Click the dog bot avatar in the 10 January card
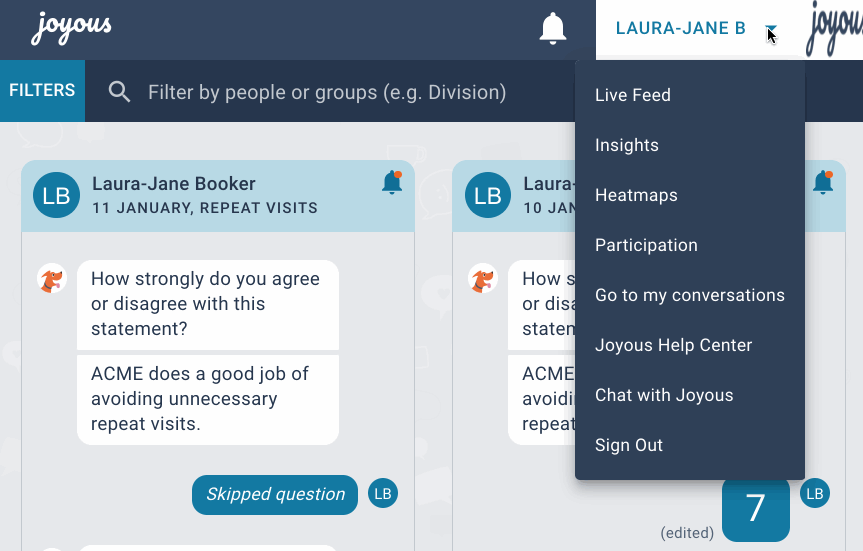The width and height of the screenshot is (863, 551). pos(483,279)
